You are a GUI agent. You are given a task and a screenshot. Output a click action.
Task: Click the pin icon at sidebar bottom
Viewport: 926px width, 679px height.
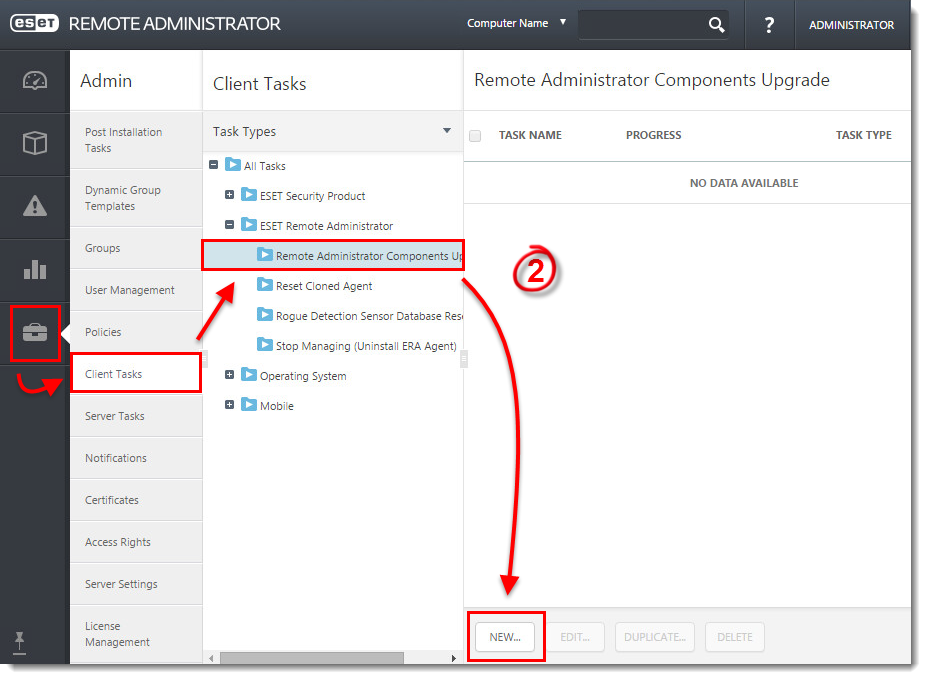click(19, 642)
